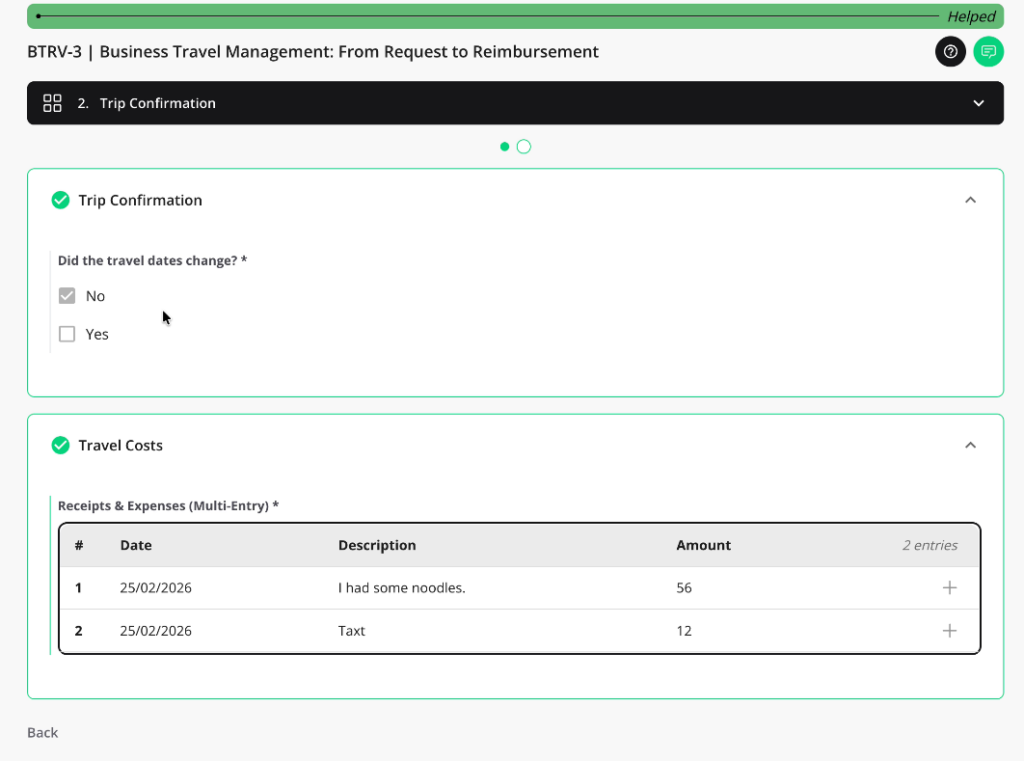
Task: Click the grid icon beside Trip Confirmation step
Action: tap(52, 103)
